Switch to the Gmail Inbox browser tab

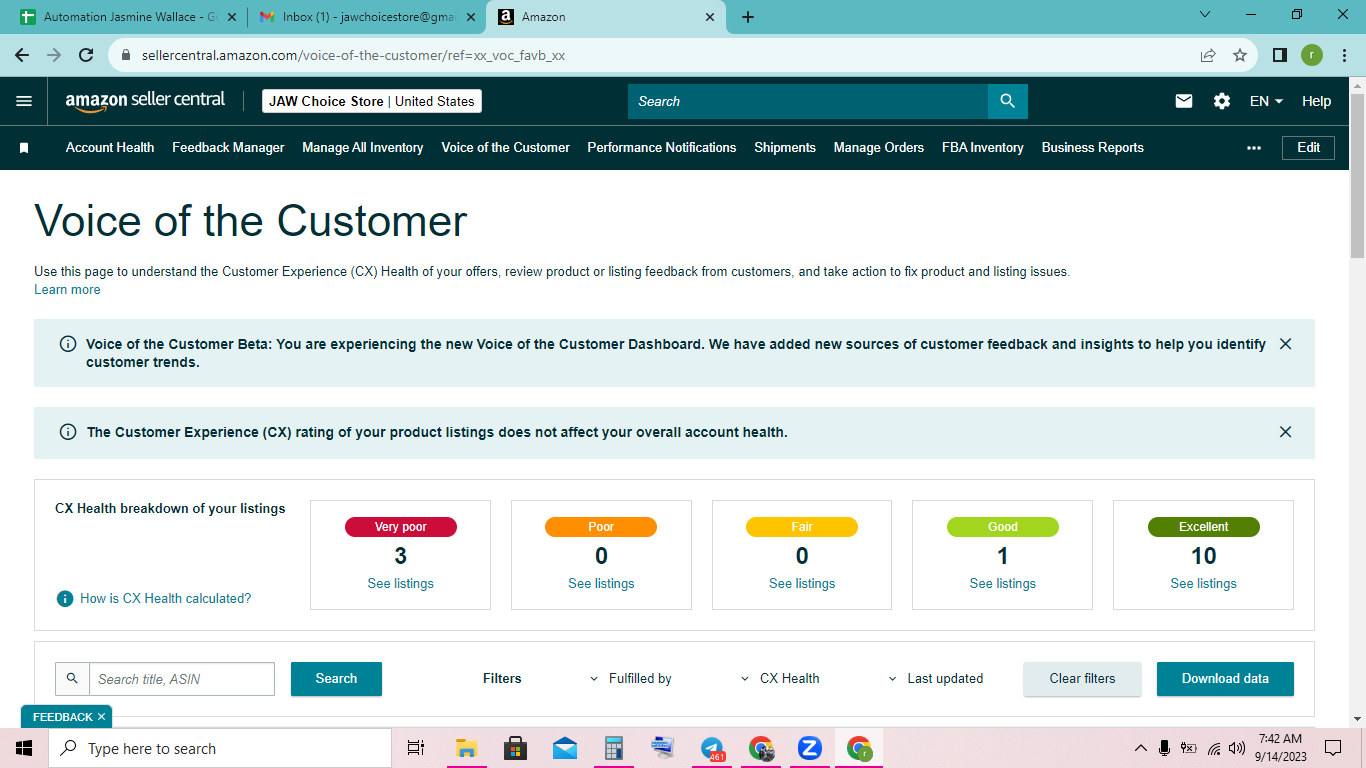(x=362, y=17)
